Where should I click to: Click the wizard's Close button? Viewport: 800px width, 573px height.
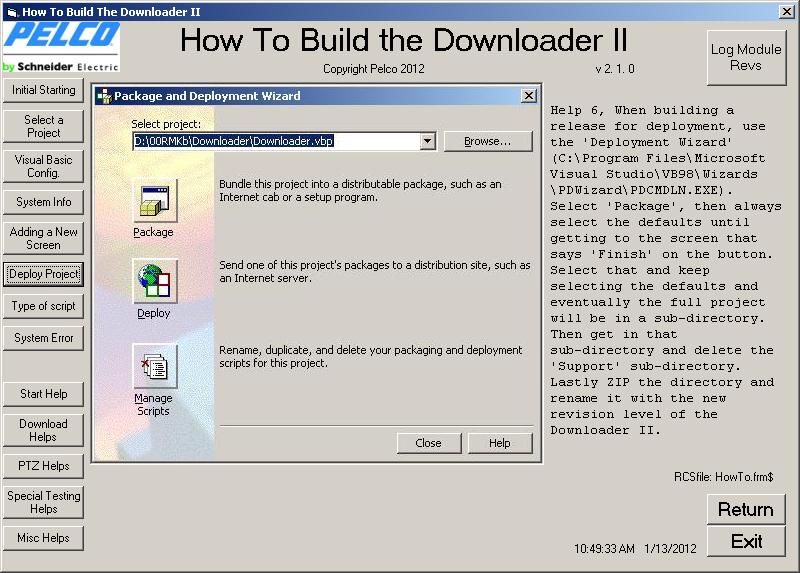(x=429, y=443)
